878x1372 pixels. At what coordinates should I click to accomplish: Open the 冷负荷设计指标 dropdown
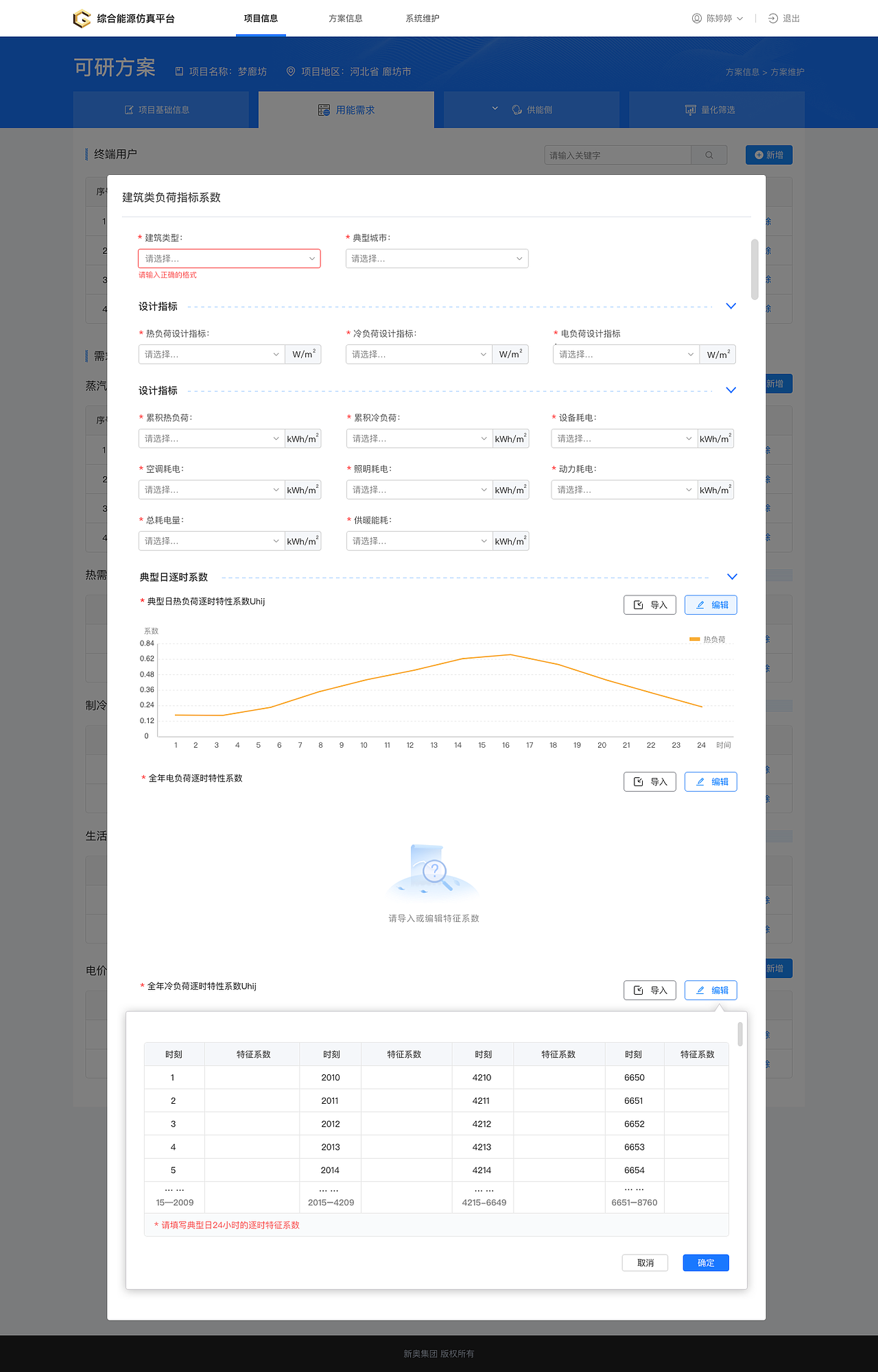point(418,354)
